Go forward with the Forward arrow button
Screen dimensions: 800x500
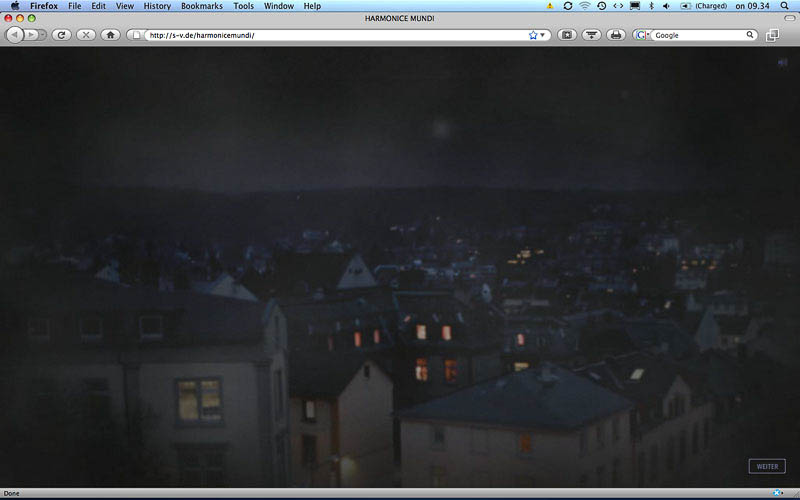31,35
